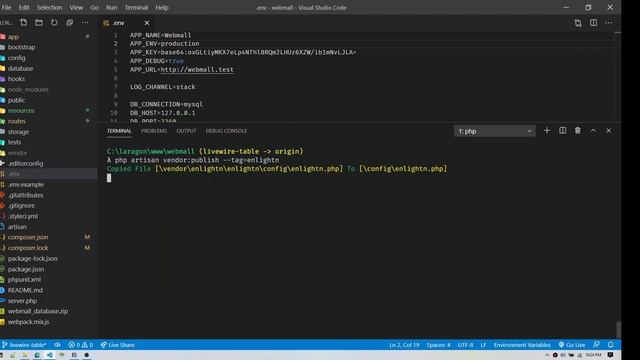
Task: Refresh the explorer file tree
Action: (54, 22)
